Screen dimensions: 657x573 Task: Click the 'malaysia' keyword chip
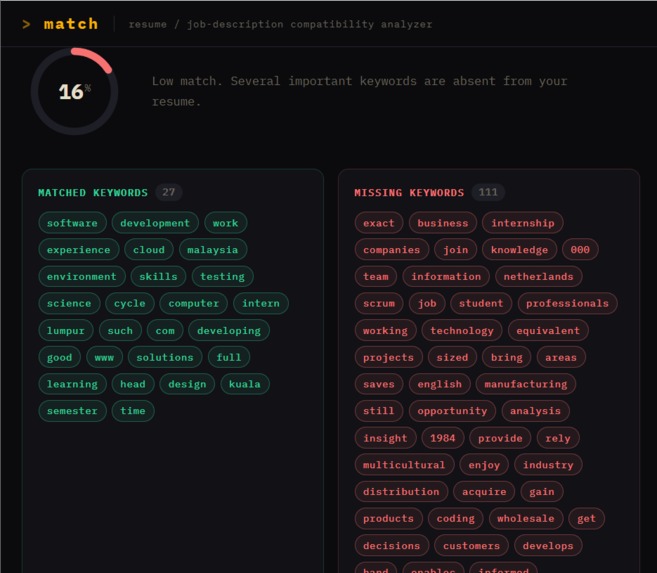click(213, 250)
